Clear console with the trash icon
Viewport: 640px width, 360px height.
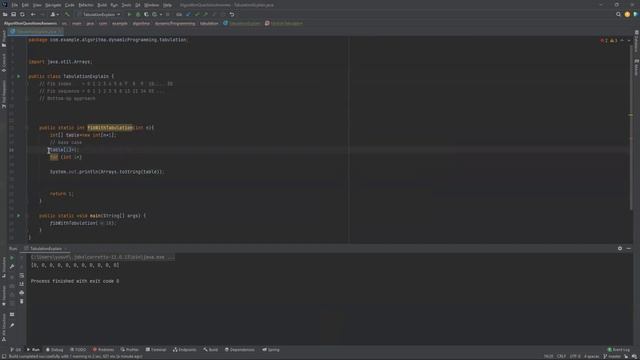click(22, 301)
